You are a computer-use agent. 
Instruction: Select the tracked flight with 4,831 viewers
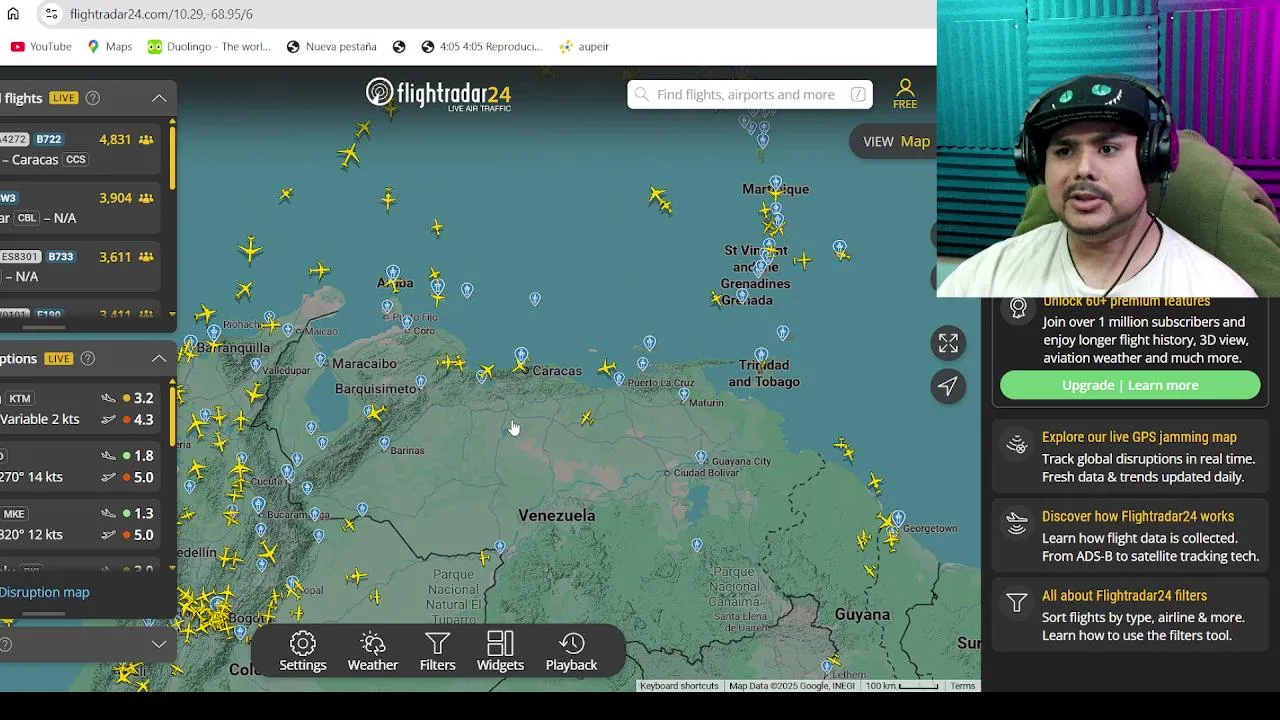click(80, 149)
